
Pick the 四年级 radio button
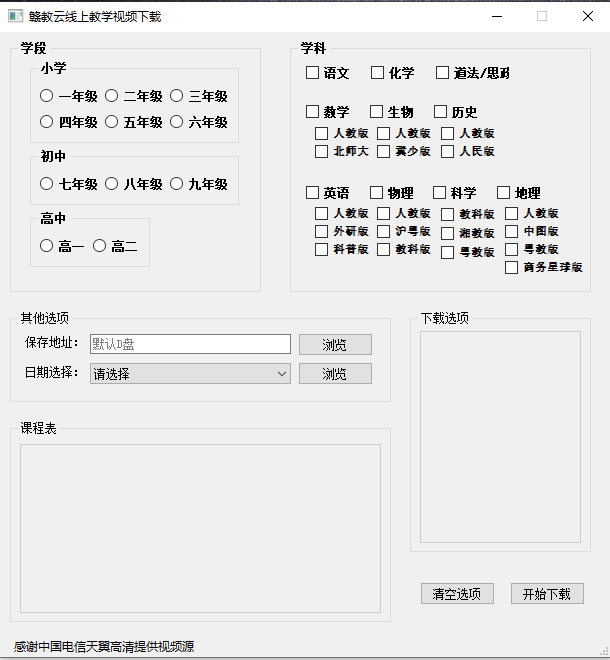pyautogui.click(x=46, y=122)
